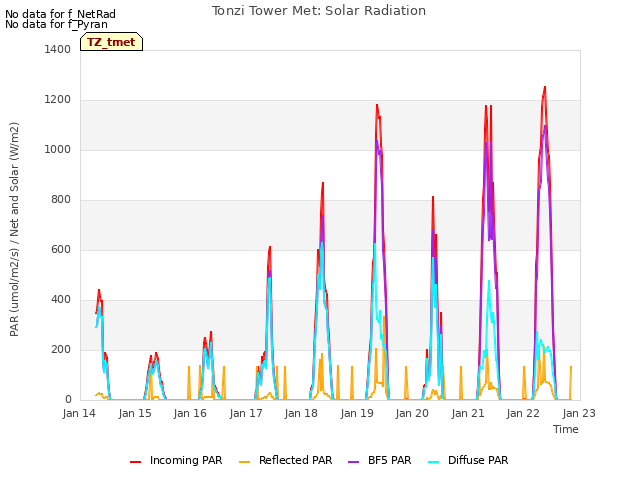Click the Jan 21 x-axis tick label
The image size is (640, 480).
click(468, 413)
